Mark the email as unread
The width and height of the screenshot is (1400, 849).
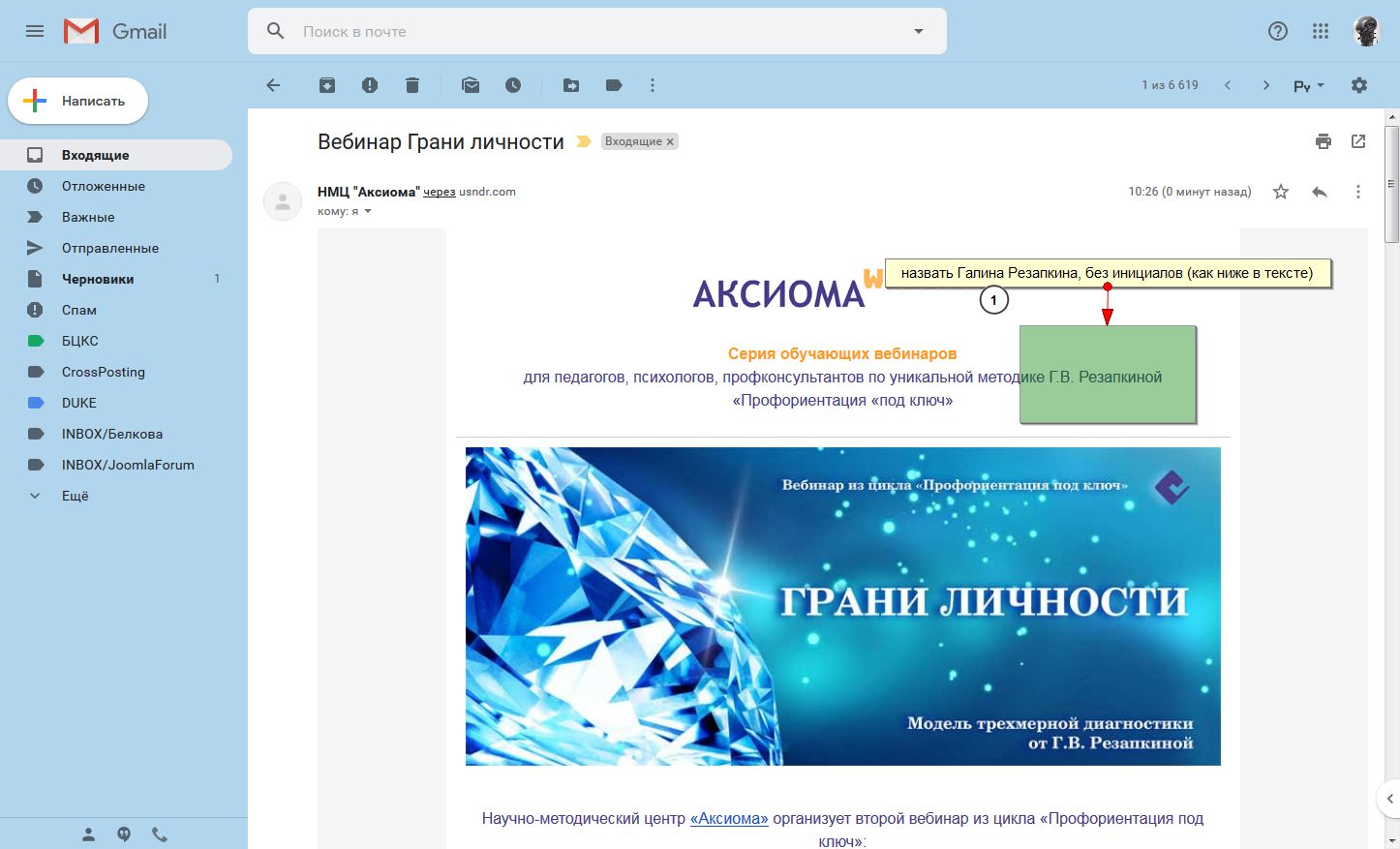pos(471,85)
